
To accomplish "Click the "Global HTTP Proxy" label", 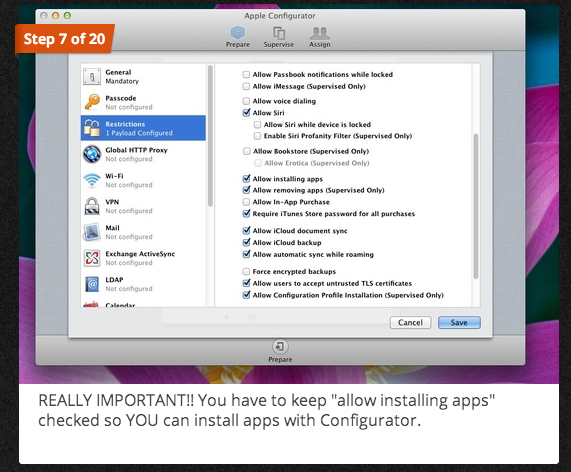I will pyautogui.click(x=137, y=150).
